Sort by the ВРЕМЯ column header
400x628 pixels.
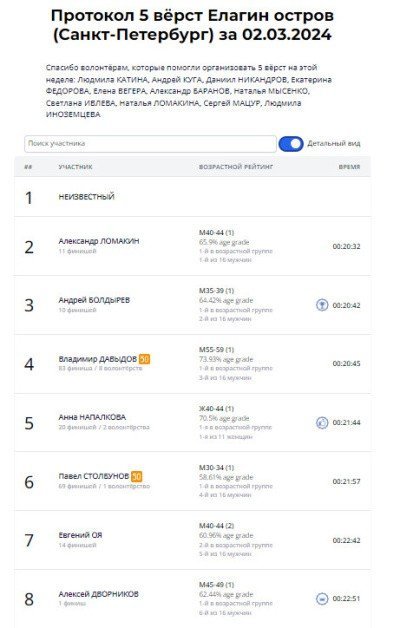(349, 167)
